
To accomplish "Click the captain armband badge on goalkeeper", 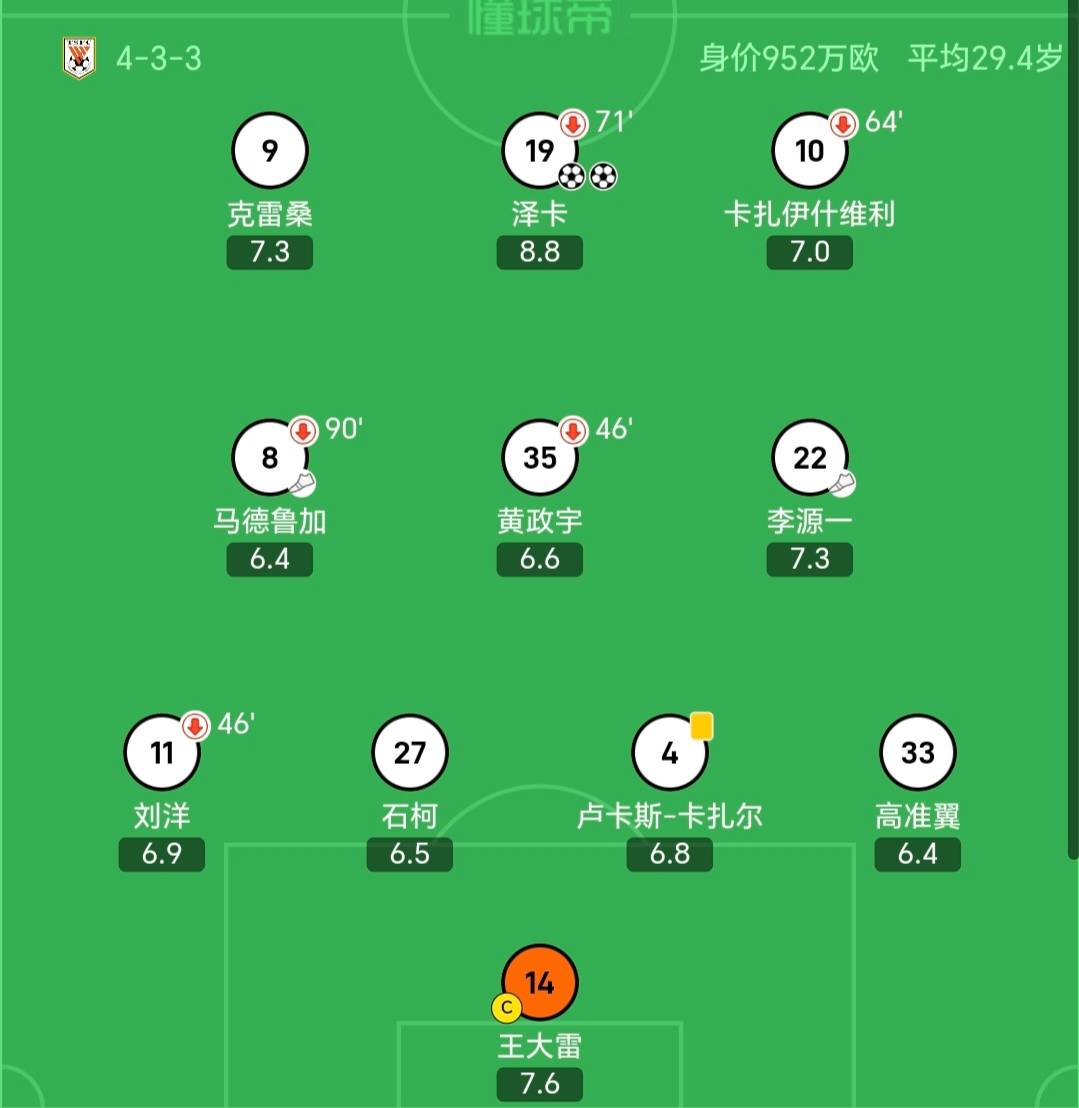I will (x=507, y=1008).
